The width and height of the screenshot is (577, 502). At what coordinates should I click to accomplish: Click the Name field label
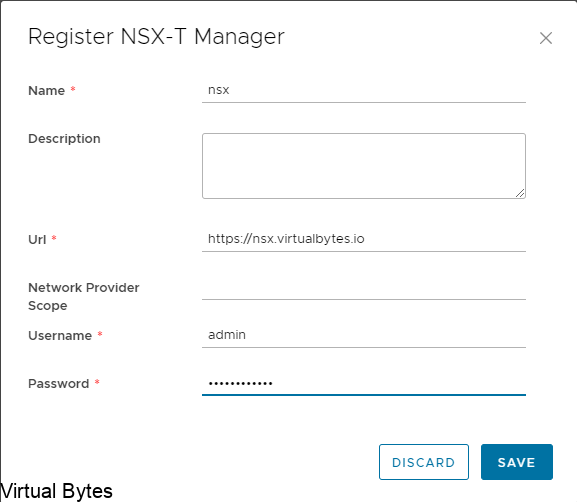[46, 91]
